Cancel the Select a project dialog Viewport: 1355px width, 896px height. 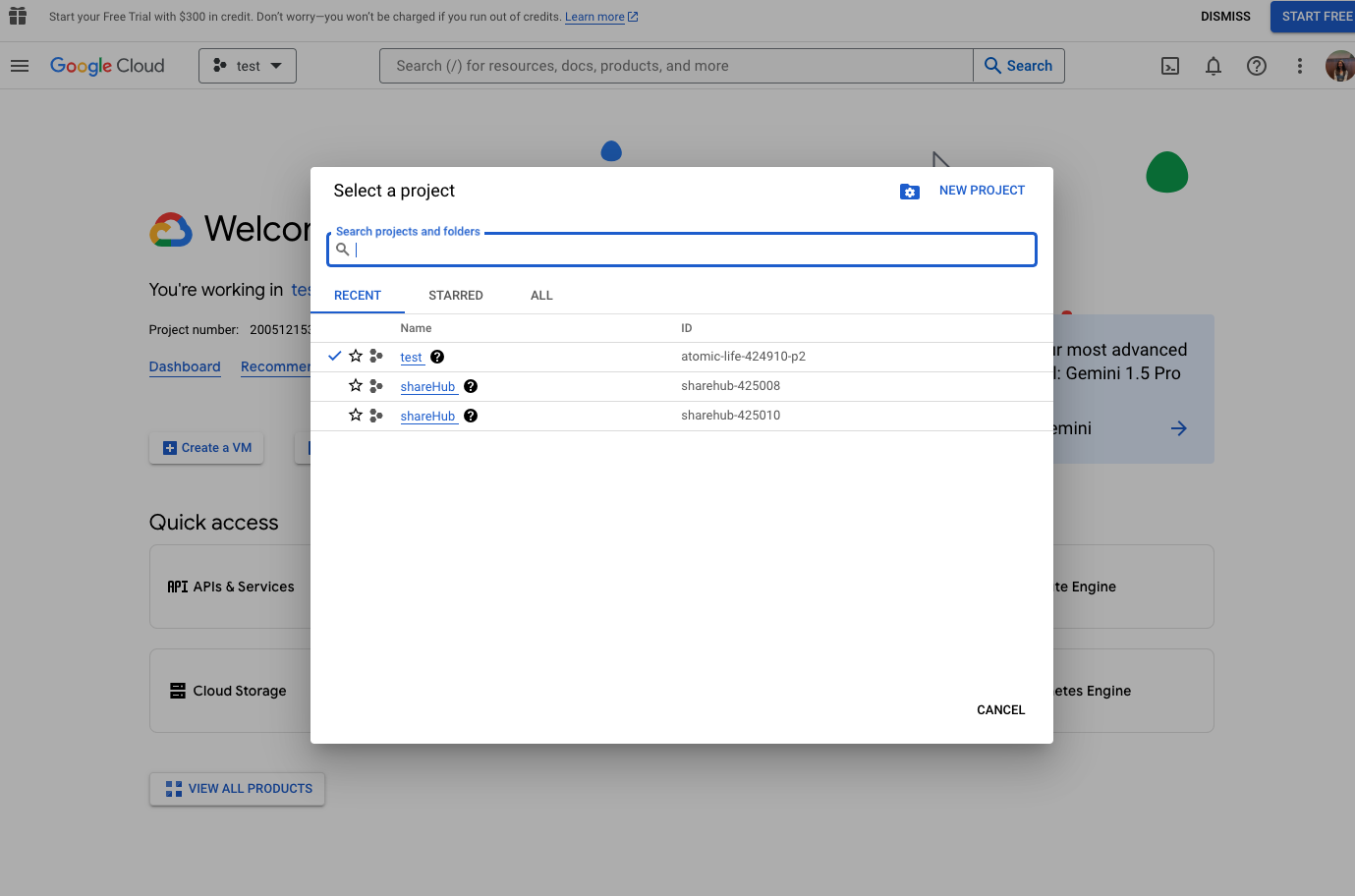pyautogui.click(x=1000, y=710)
